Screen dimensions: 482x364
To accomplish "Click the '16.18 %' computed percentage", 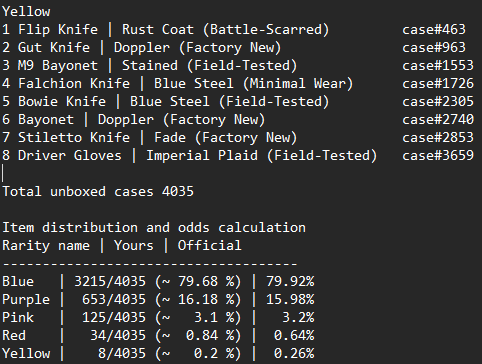I will [x=206, y=300].
